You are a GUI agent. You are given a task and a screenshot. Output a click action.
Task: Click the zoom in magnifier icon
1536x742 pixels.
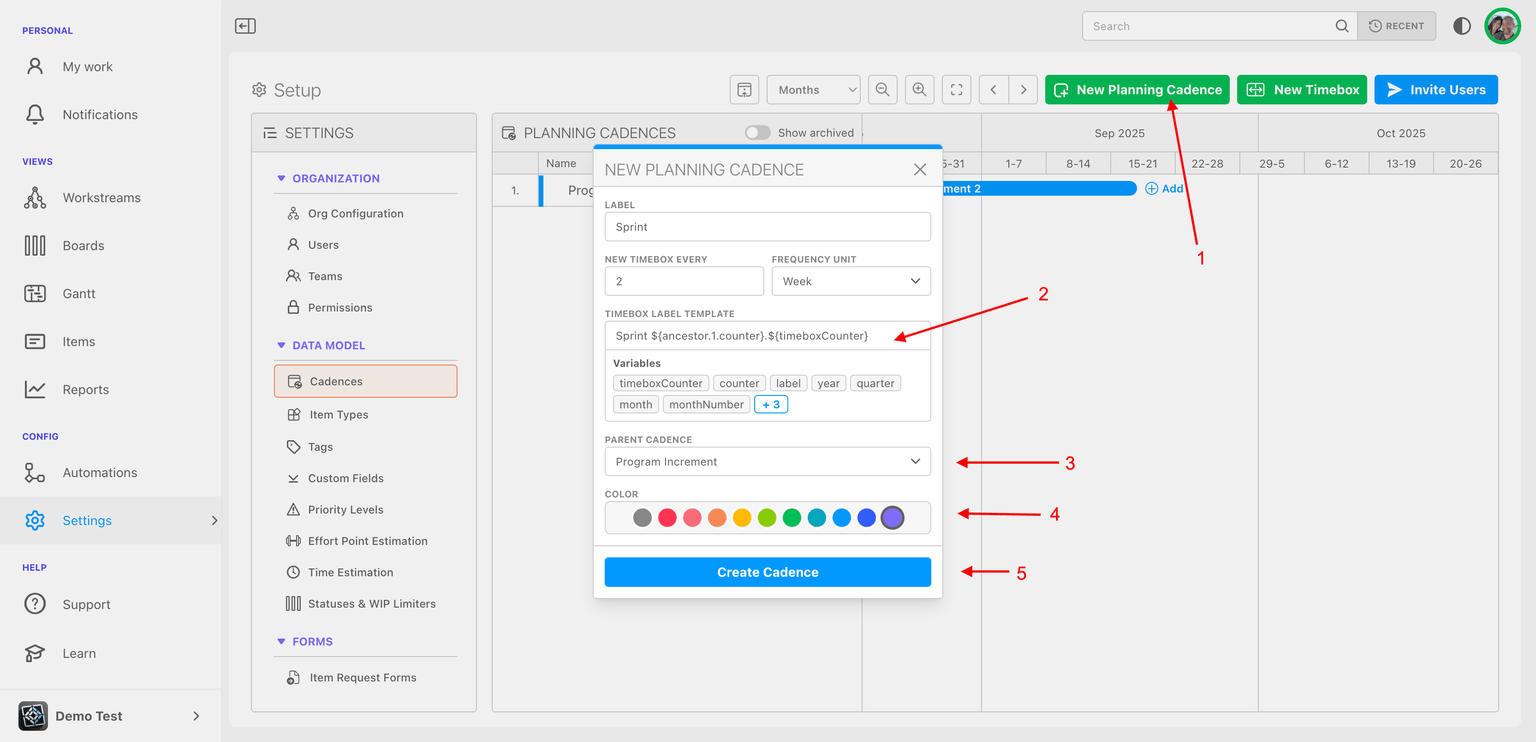(x=919, y=90)
